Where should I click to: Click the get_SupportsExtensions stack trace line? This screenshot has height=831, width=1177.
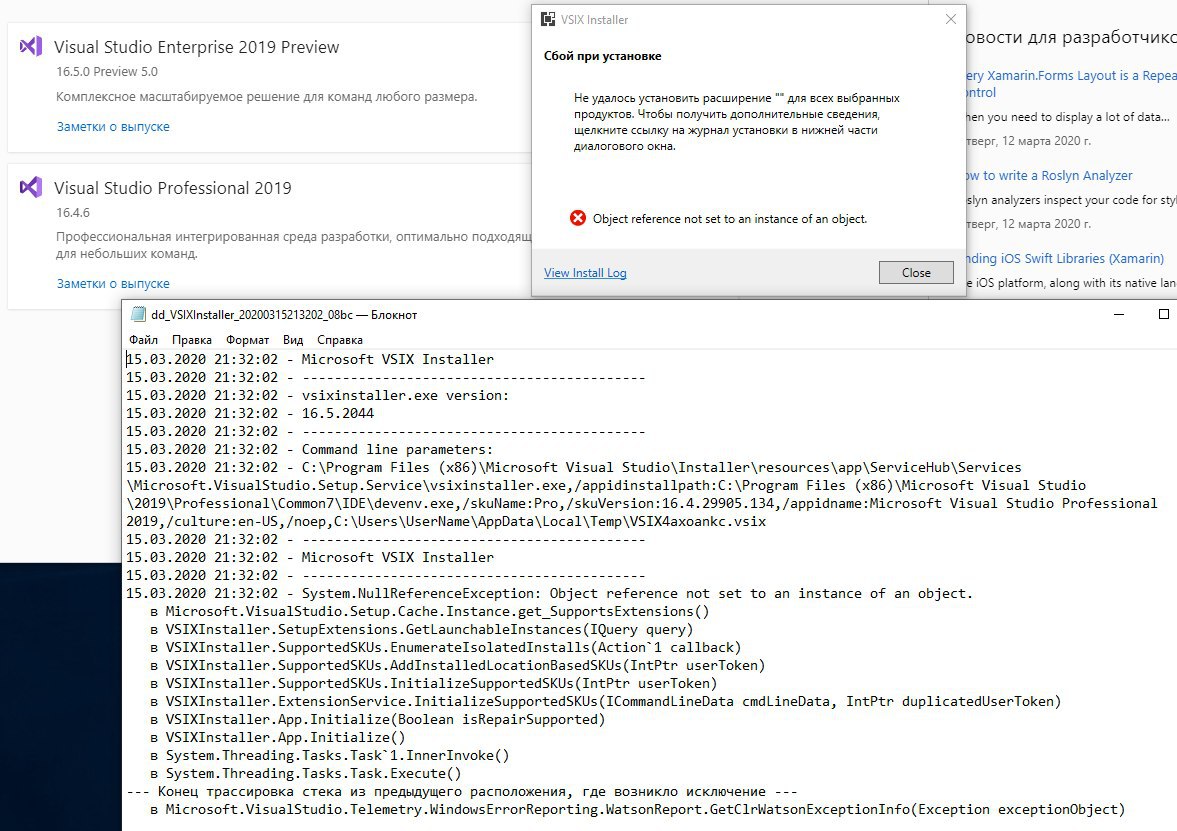[x=429, y=612]
